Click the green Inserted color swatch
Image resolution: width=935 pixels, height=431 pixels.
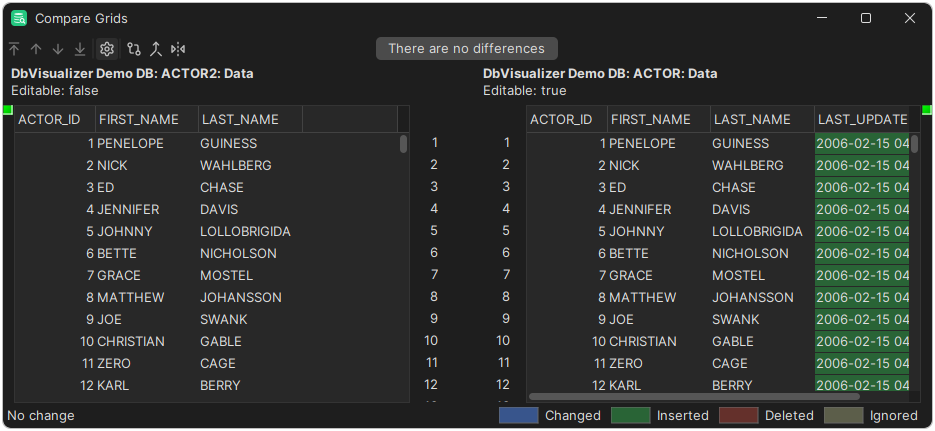(x=631, y=416)
